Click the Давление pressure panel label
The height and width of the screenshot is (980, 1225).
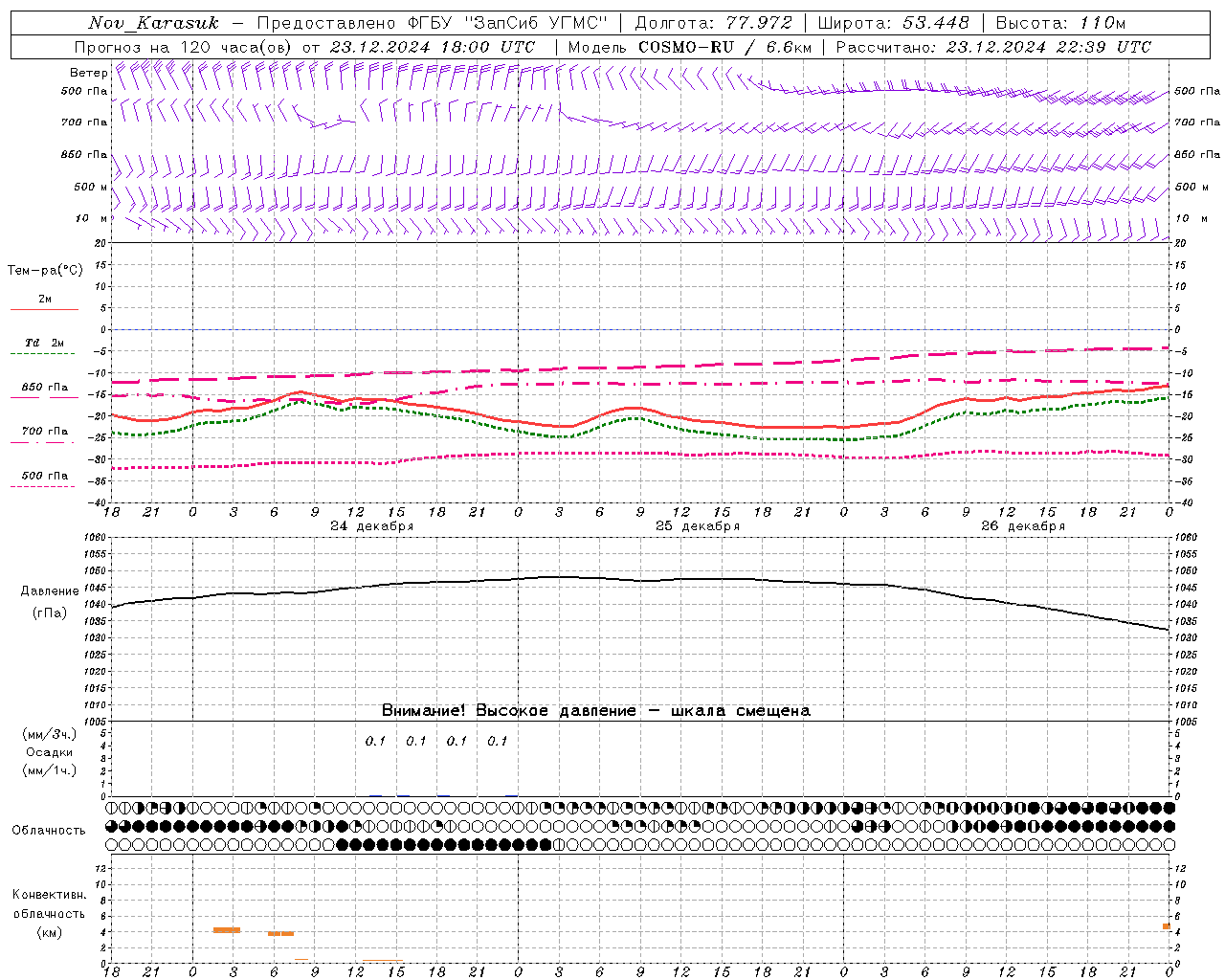click(x=50, y=591)
